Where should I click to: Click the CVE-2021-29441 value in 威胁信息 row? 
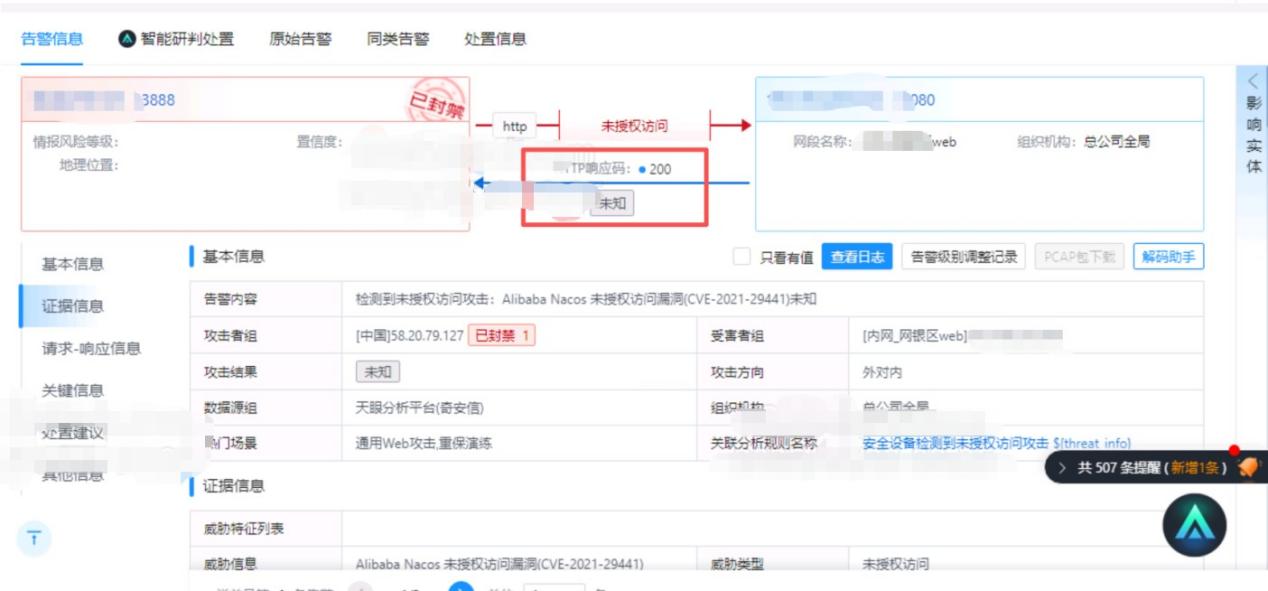click(499, 564)
